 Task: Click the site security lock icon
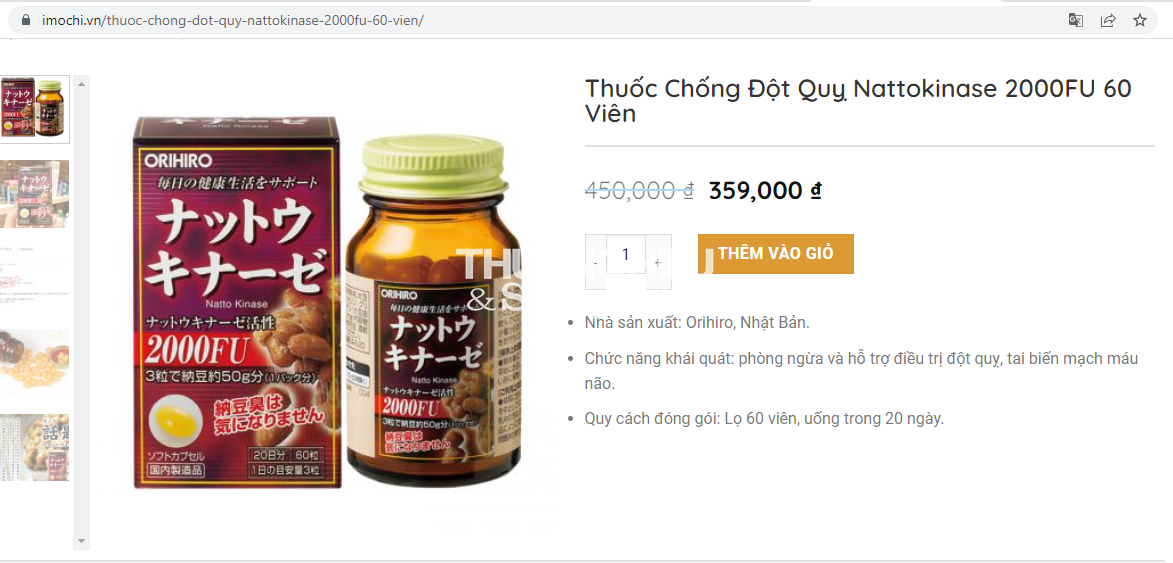point(26,20)
